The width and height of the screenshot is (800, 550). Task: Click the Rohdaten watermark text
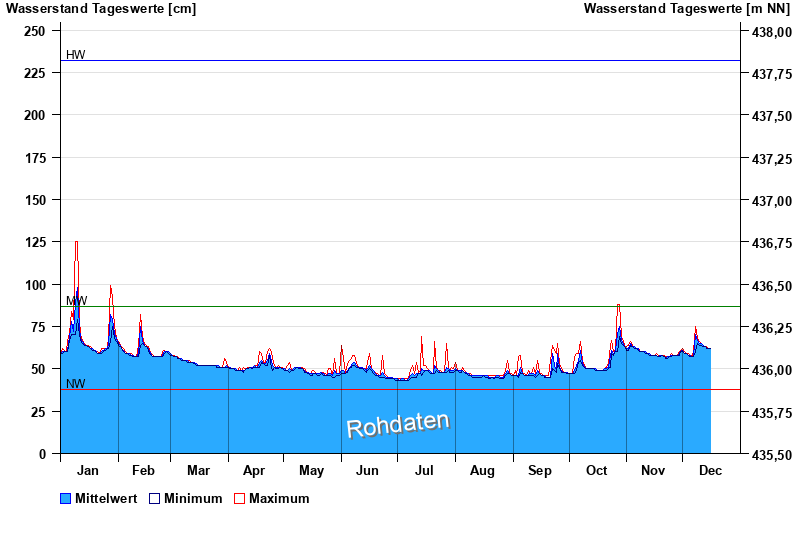(398, 425)
